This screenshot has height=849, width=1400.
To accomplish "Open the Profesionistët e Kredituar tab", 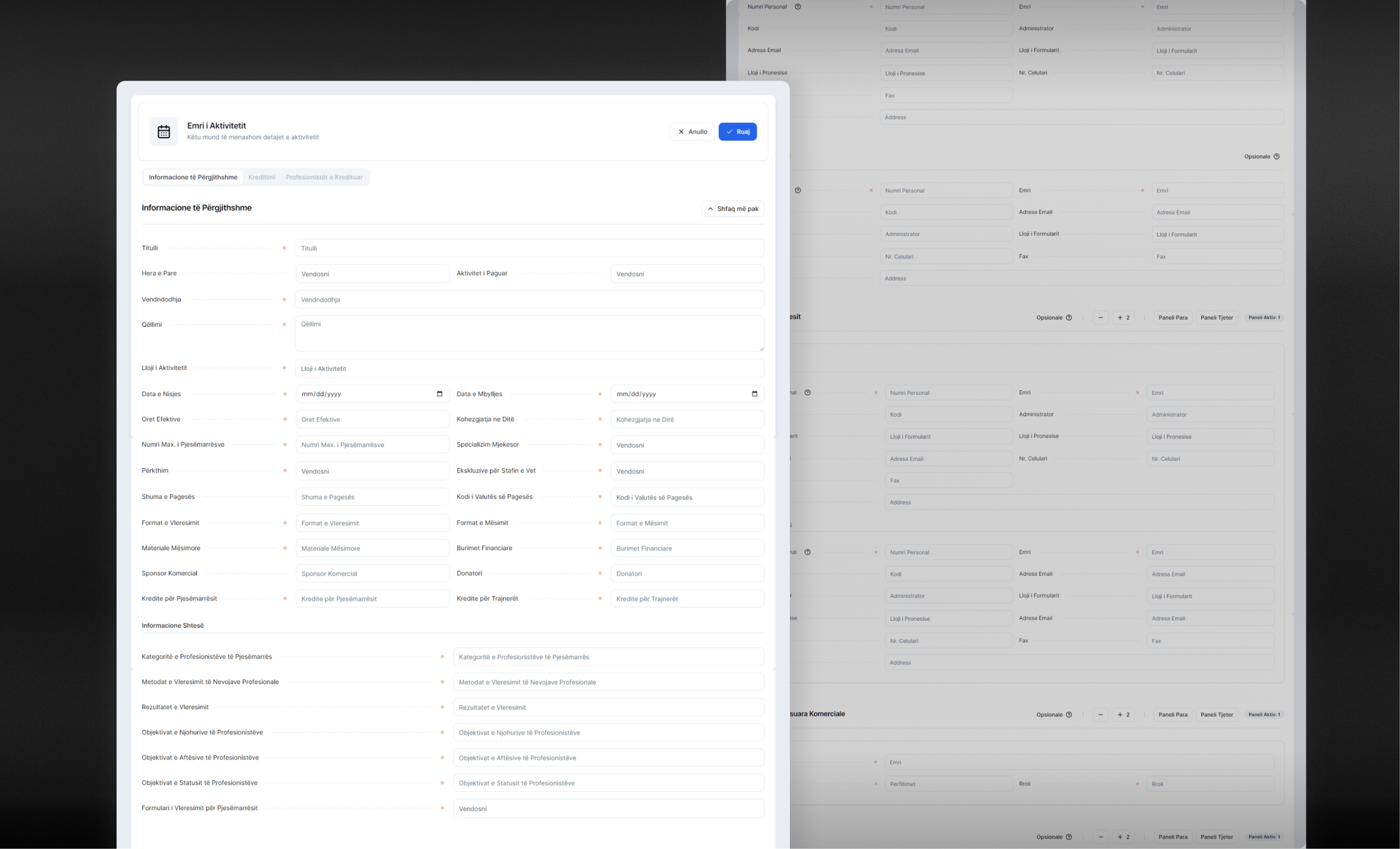I will 324,177.
